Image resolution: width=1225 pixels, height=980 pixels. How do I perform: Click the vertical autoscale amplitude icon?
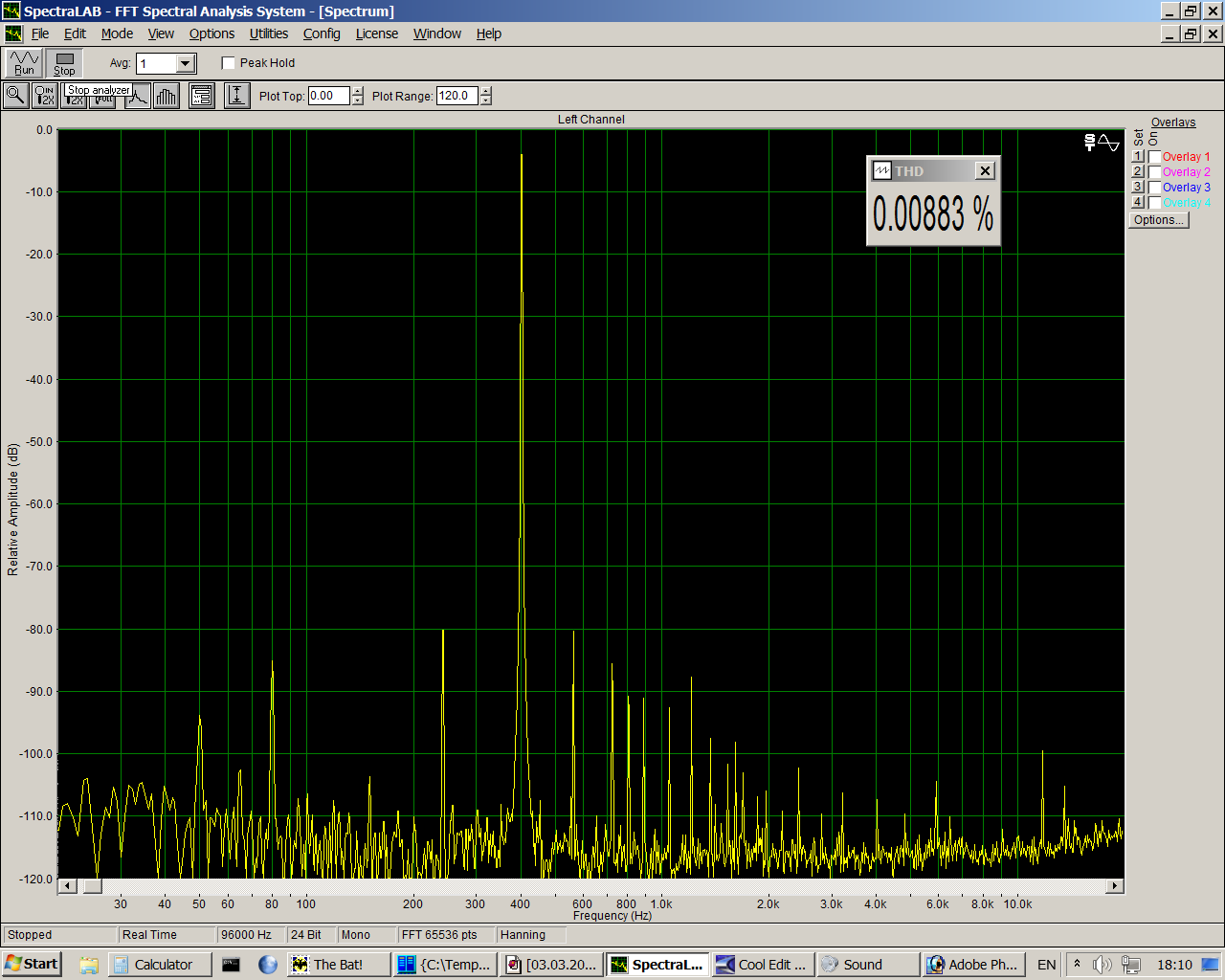coord(236,96)
